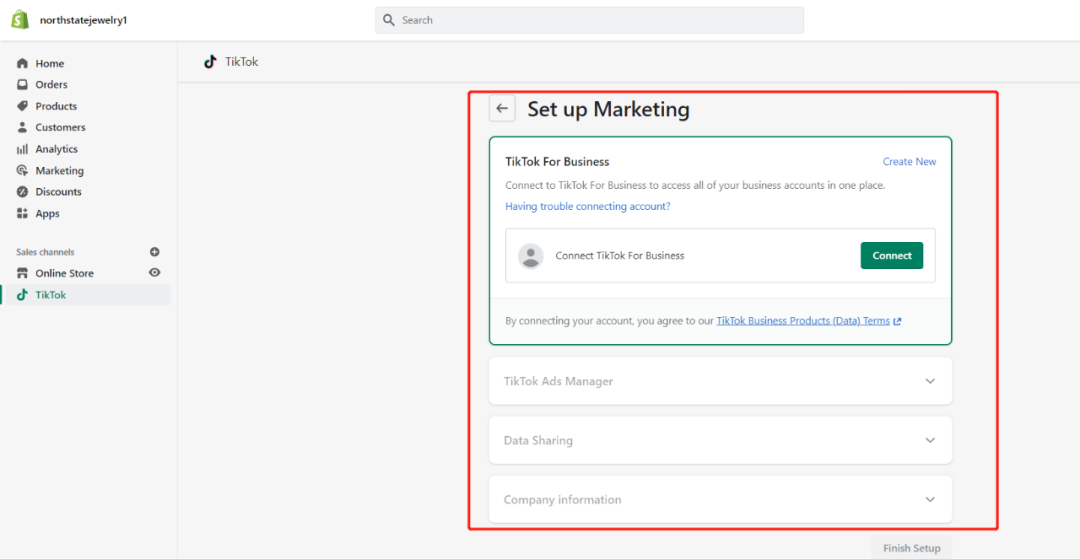The image size is (1080, 559).
Task: Add a sales channel with plus icon
Action: click(155, 252)
